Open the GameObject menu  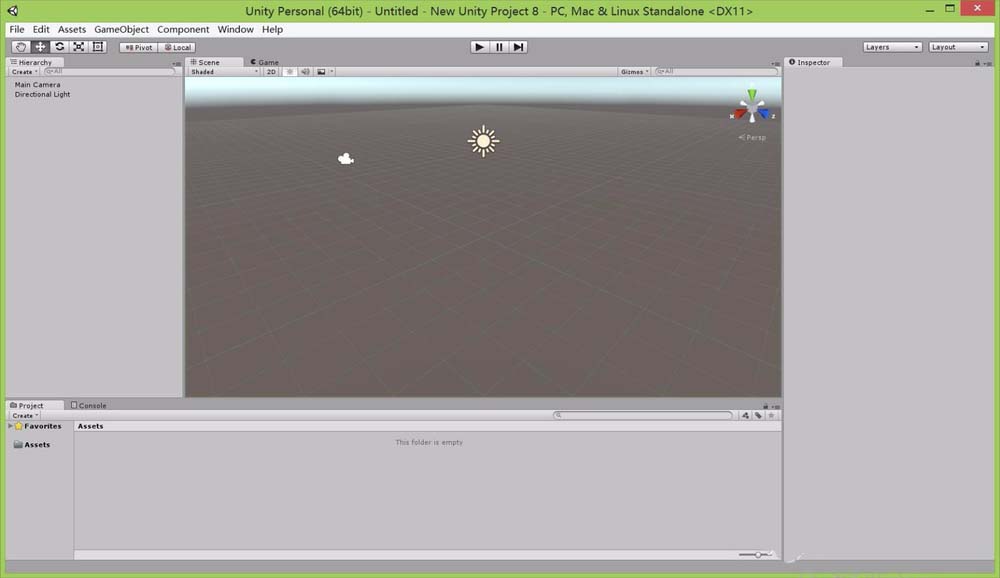121,29
